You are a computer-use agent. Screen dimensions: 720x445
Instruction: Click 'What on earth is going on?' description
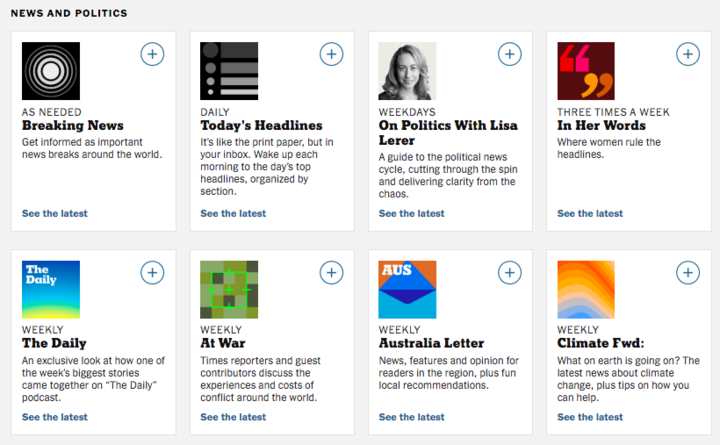628,379
